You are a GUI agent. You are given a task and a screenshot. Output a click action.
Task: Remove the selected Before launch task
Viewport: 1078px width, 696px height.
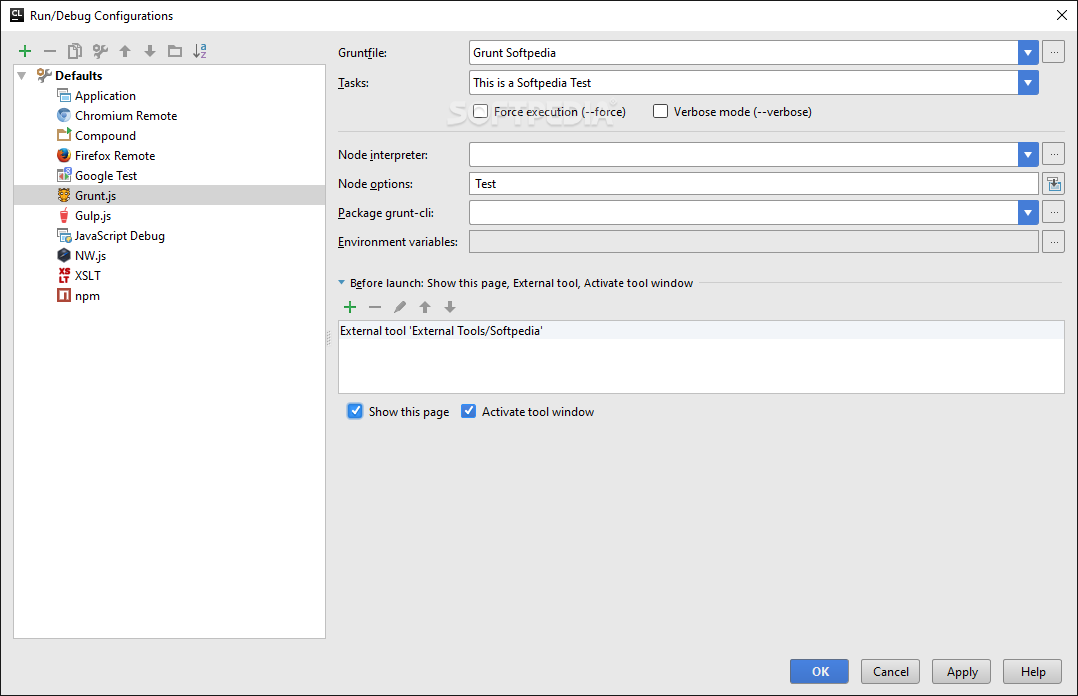pos(375,307)
